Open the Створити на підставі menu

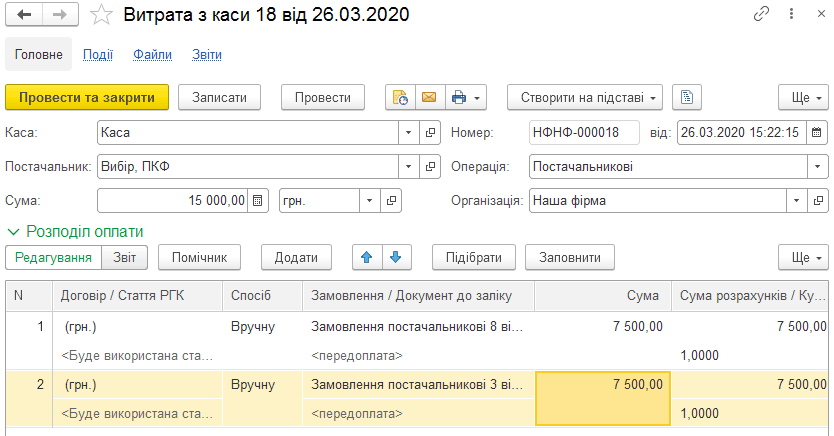(585, 97)
